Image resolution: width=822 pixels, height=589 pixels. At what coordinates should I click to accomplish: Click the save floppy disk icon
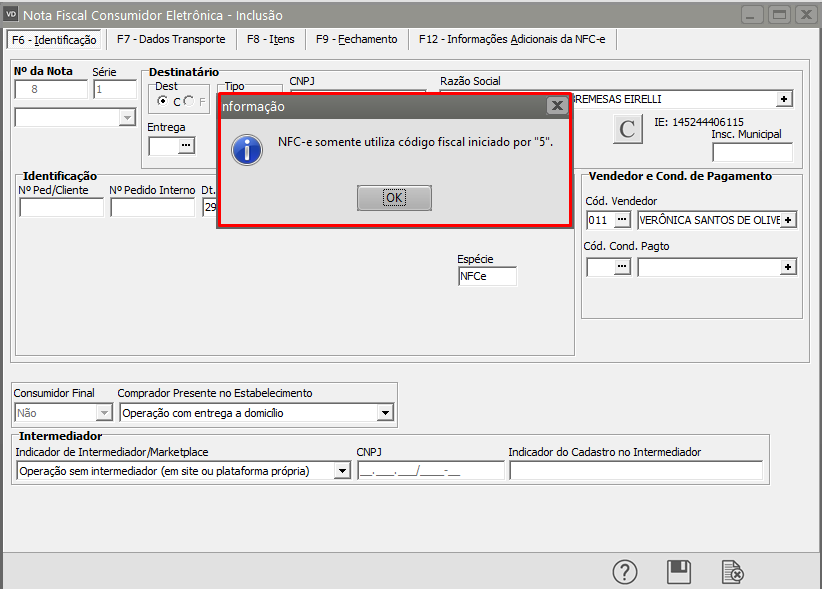pos(679,571)
